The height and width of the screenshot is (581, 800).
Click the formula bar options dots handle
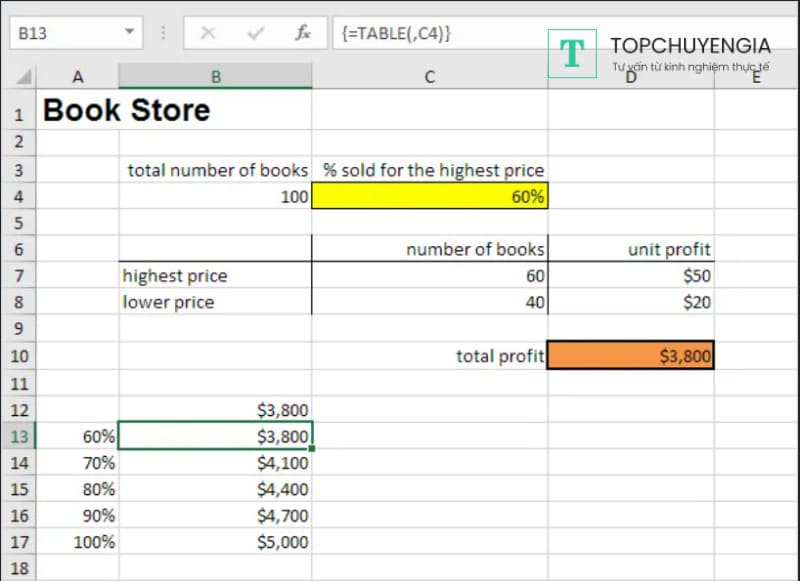[x=162, y=33]
